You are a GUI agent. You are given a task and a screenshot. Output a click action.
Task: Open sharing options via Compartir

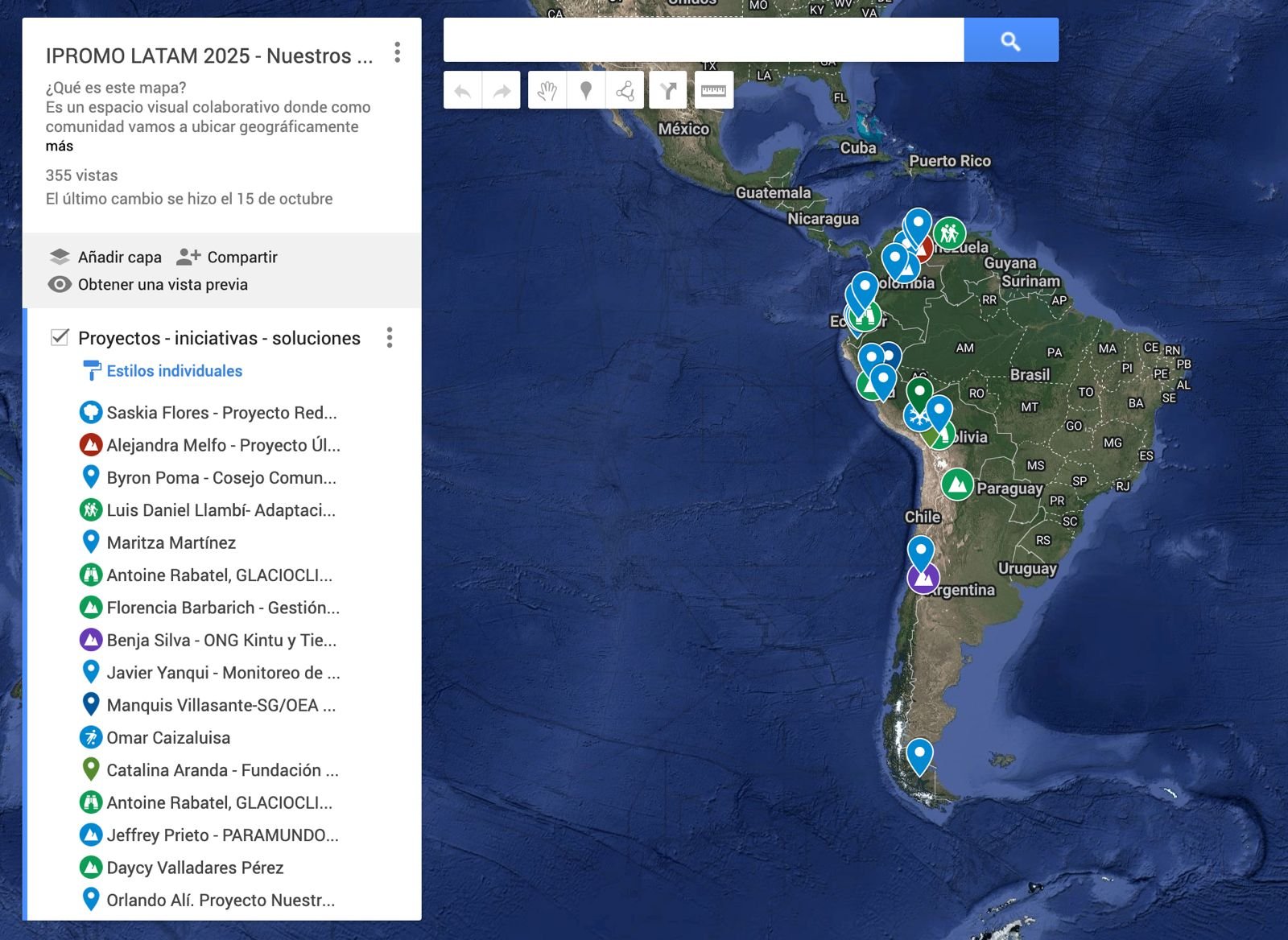coord(242,257)
